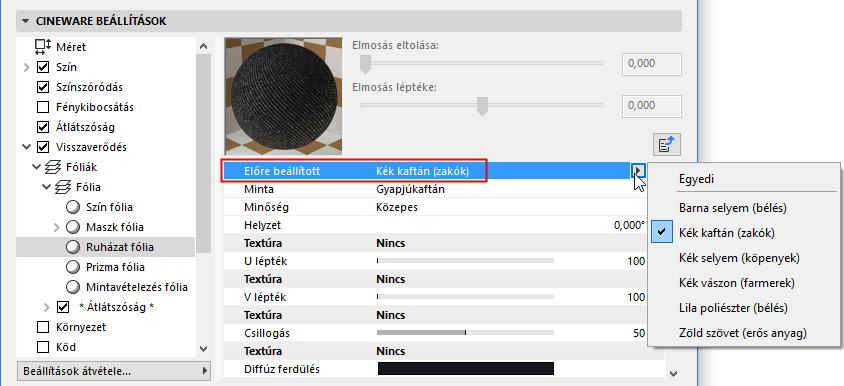Click the Elmosás eltolása slider handle
This screenshot has width=844, height=386.
tap(365, 64)
